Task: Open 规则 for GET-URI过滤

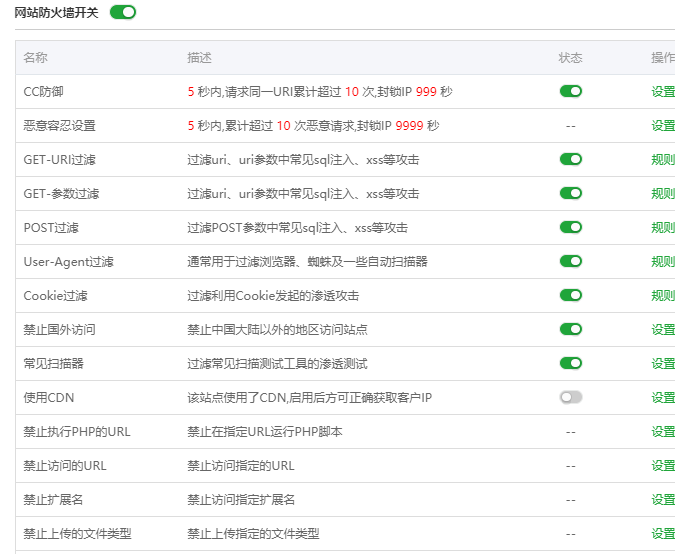Action: click(x=663, y=159)
